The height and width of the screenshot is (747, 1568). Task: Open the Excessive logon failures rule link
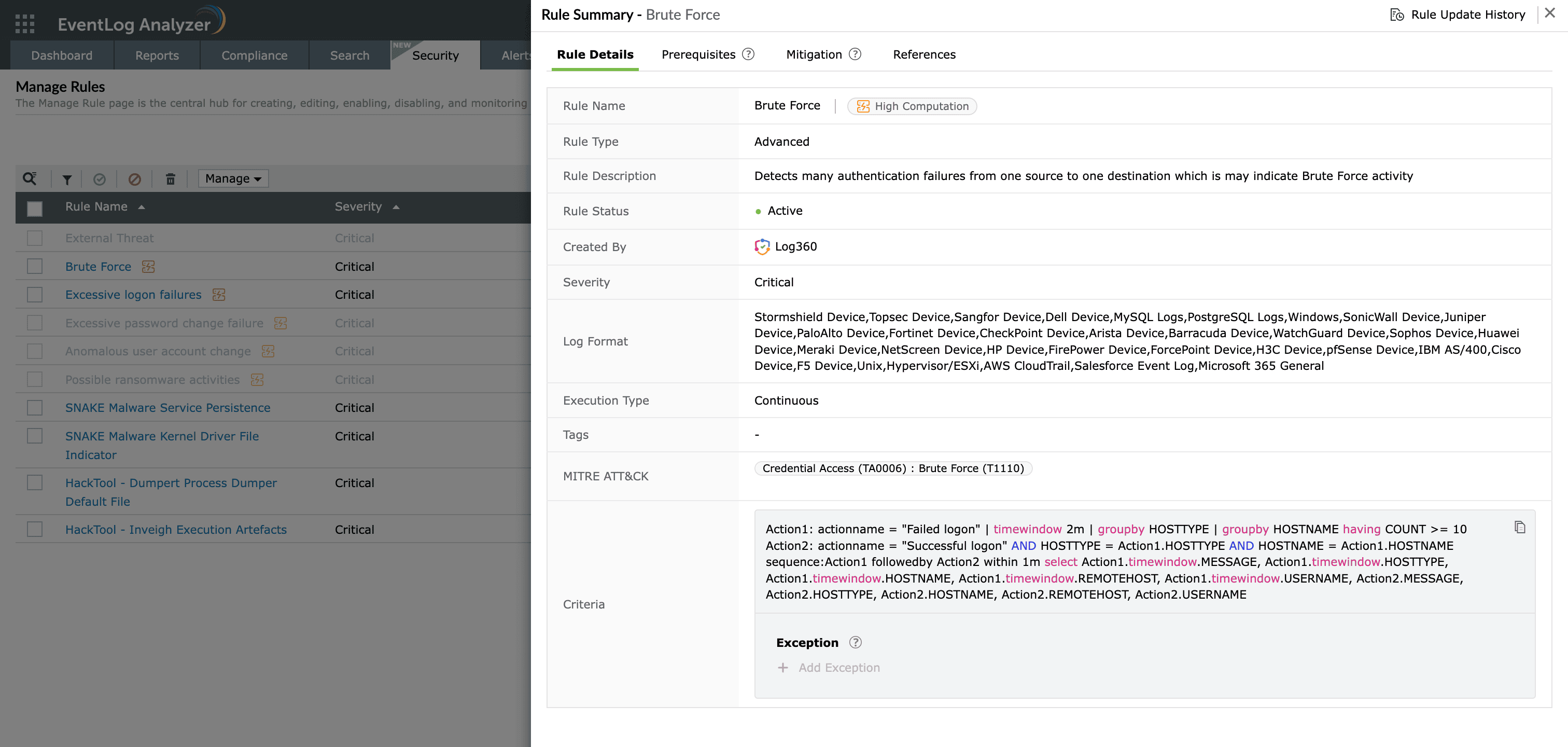coord(133,295)
